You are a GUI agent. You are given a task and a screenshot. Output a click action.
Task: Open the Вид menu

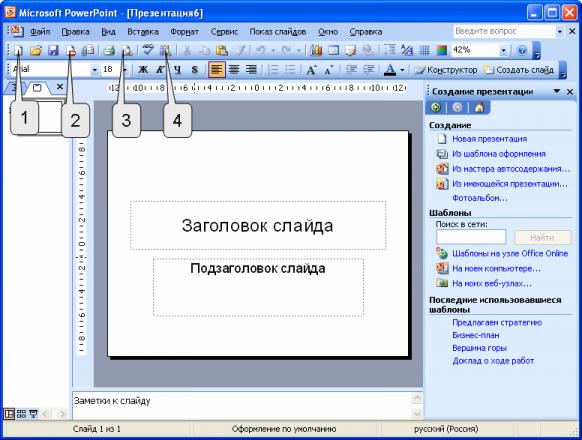[108, 32]
